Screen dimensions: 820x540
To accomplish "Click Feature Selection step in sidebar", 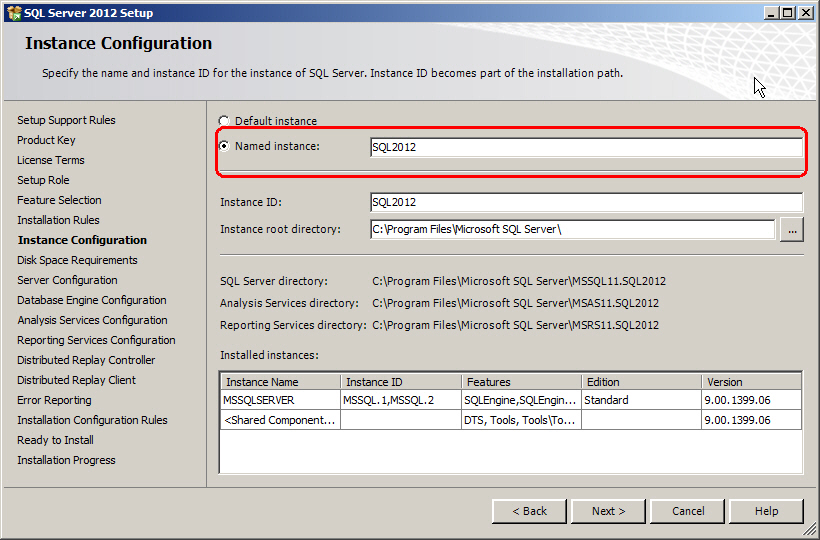I will coord(59,200).
